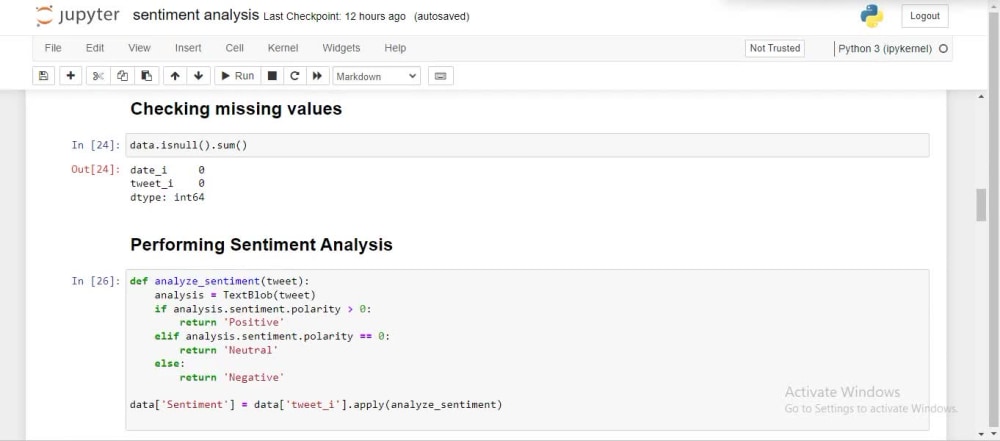Click the Last Checkpoint text
This screenshot has width=1000, height=441.
tap(334, 17)
